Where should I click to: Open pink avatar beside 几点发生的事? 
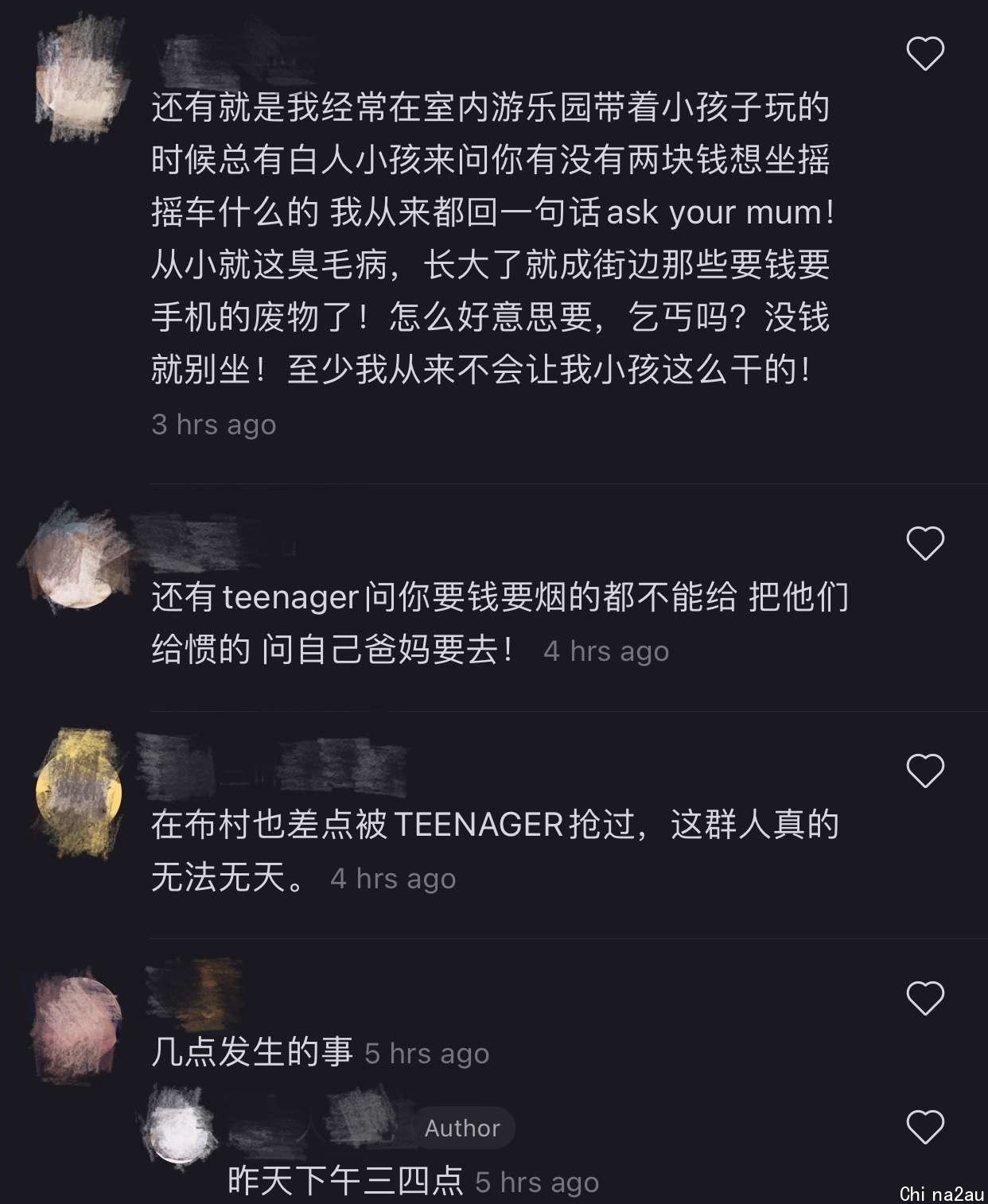77,1026
